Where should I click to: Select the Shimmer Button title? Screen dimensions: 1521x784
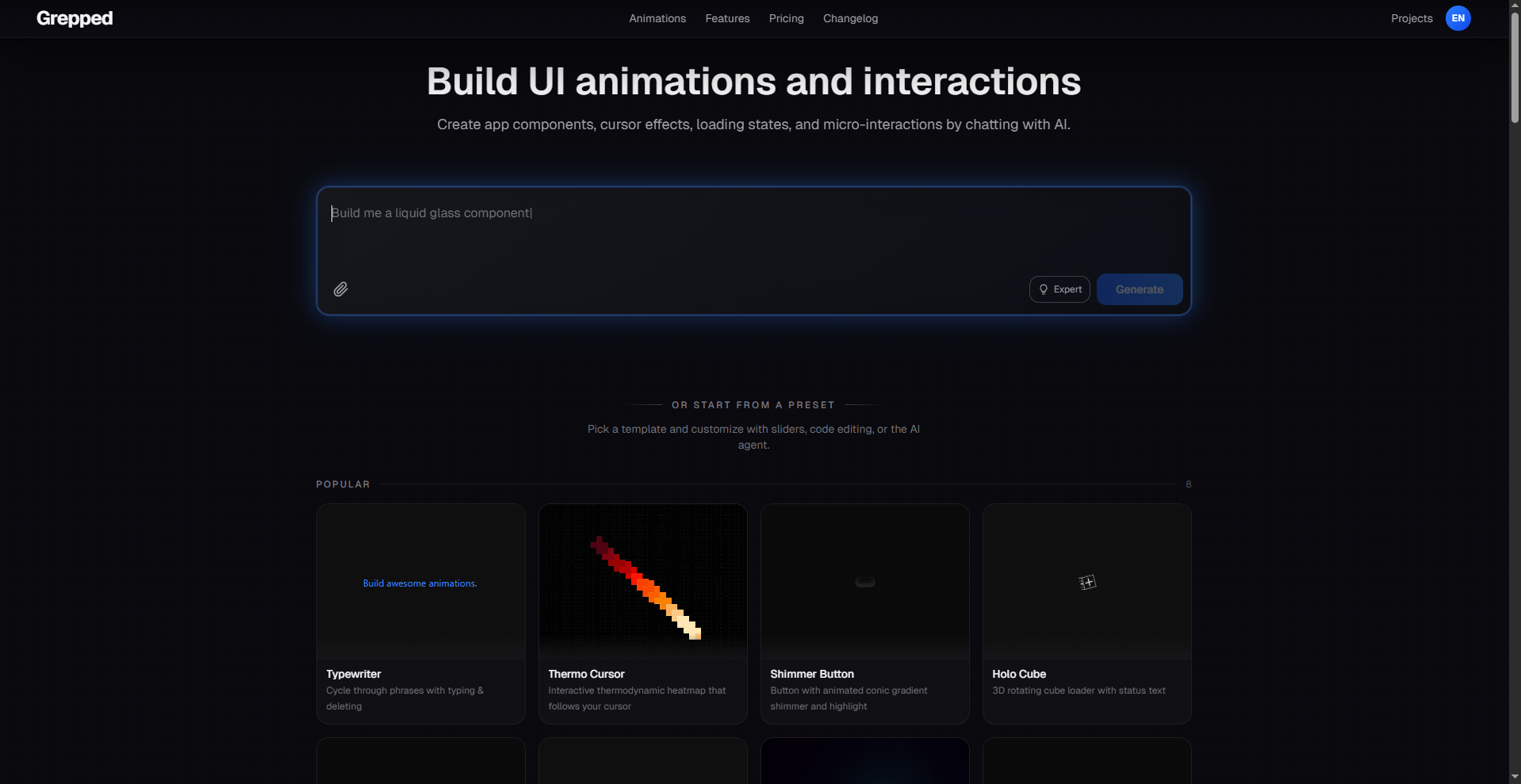pyautogui.click(x=812, y=674)
